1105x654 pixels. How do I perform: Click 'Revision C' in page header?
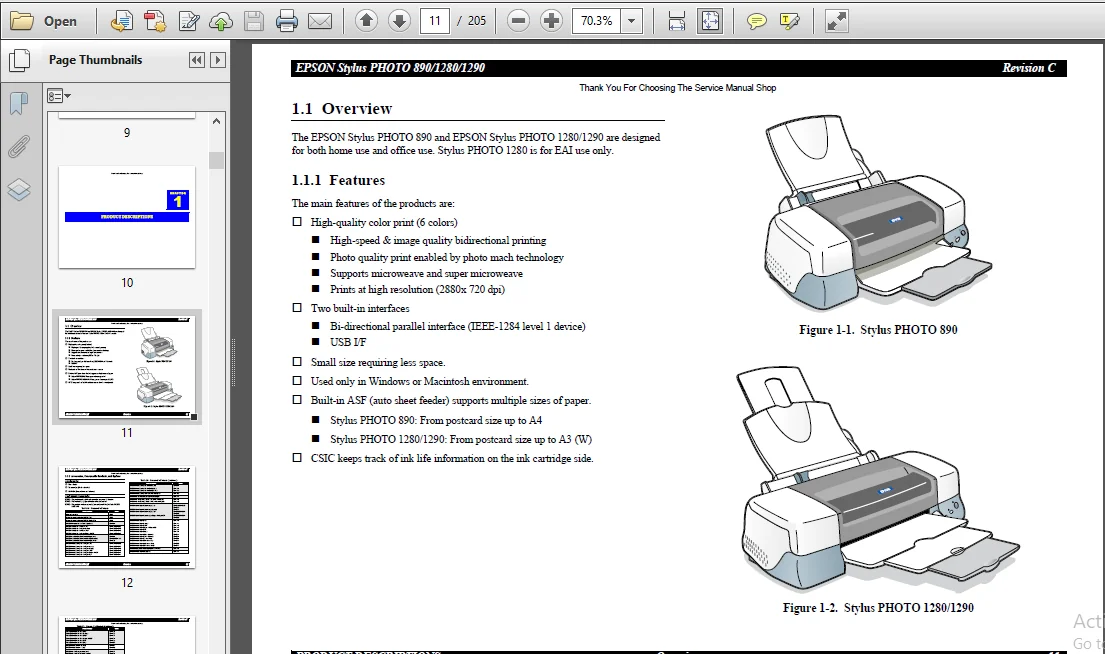(x=1029, y=68)
